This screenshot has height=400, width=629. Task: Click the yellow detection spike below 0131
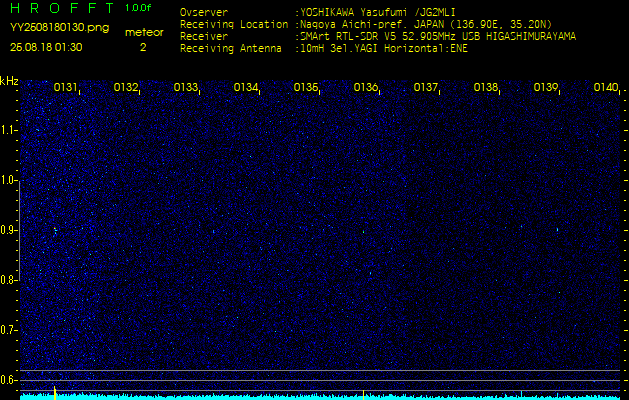[x=55, y=392]
